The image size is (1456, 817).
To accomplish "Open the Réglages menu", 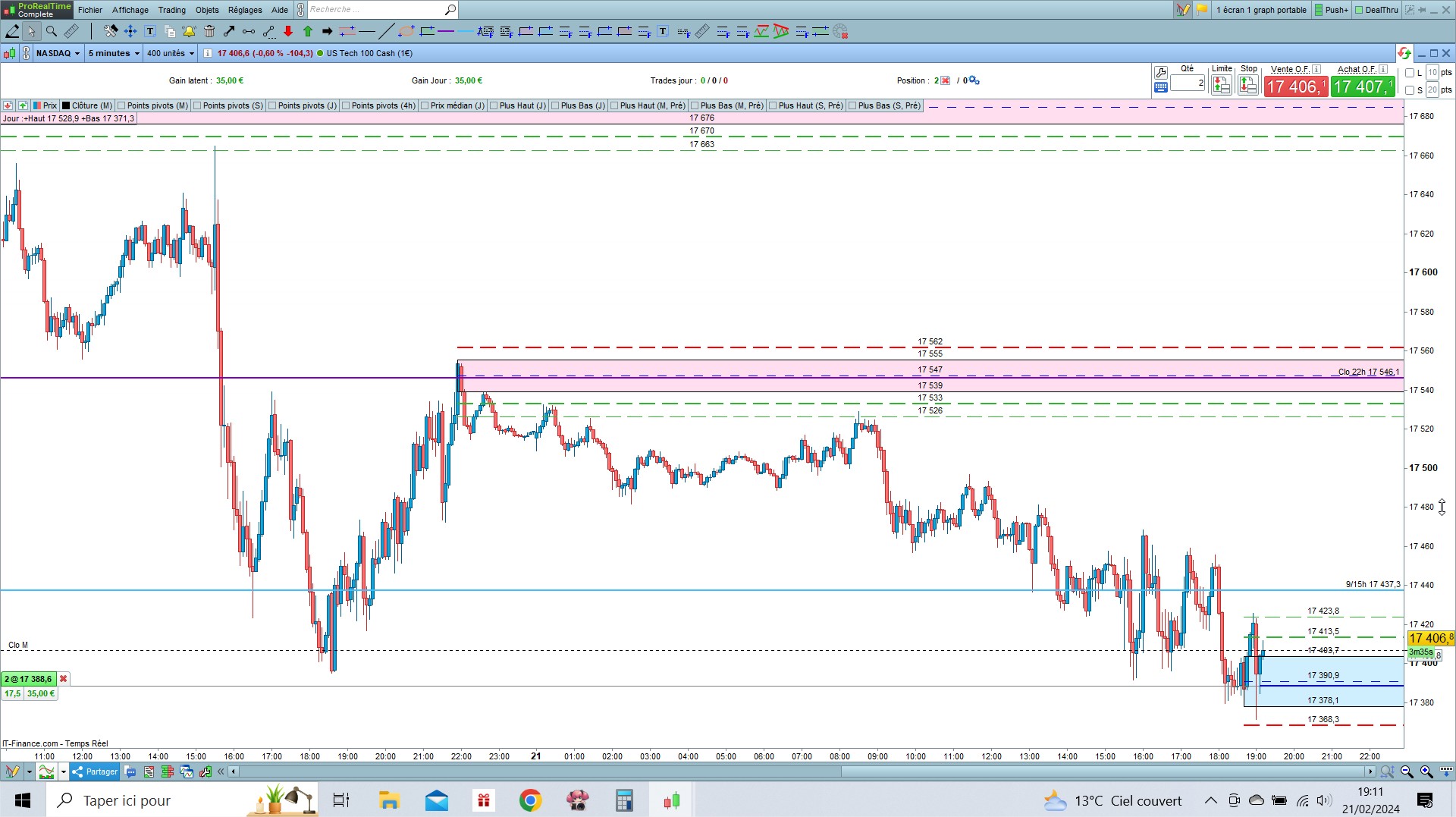I will coord(245,10).
